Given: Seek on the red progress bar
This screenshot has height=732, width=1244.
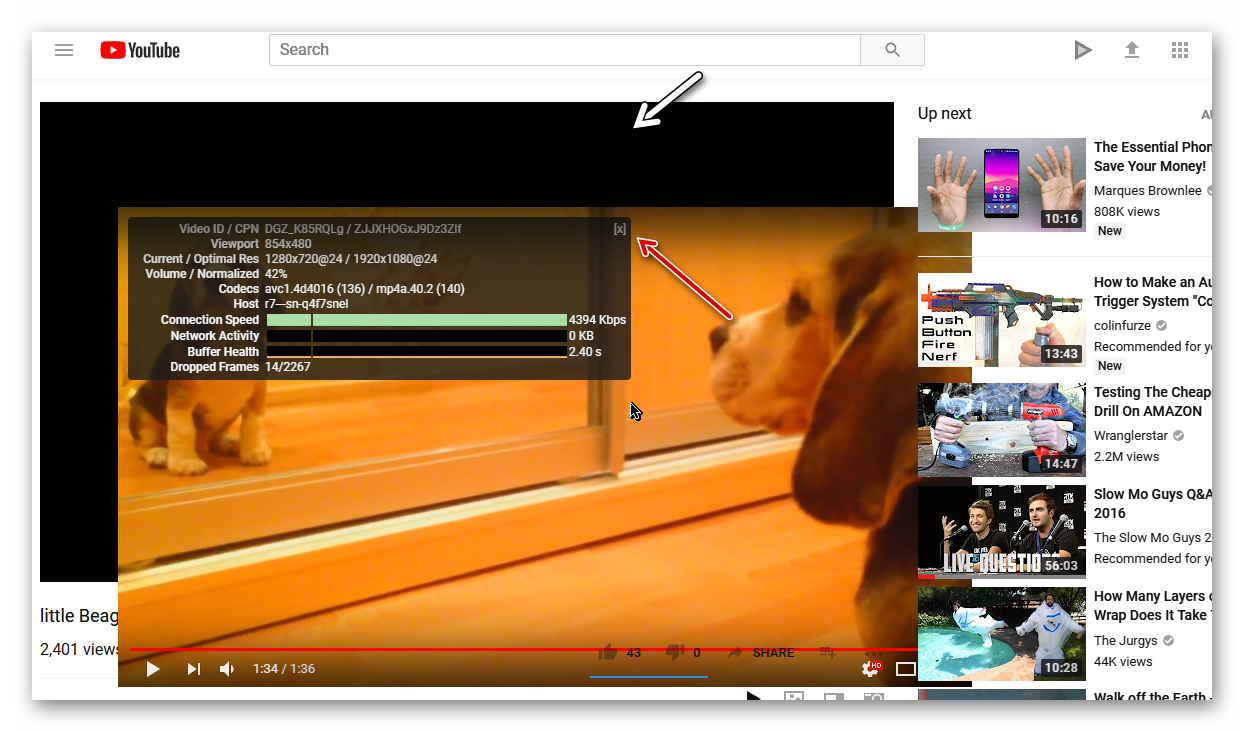Looking at the screenshot, I should click(x=523, y=649).
